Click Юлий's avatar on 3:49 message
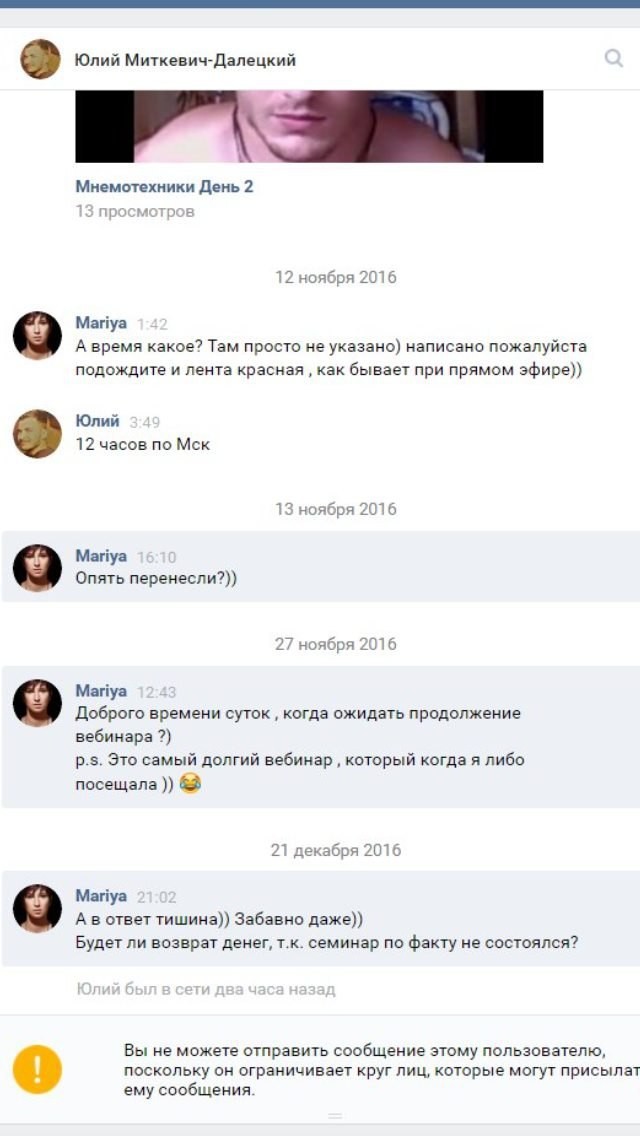The image size is (640, 1136). 37,433
